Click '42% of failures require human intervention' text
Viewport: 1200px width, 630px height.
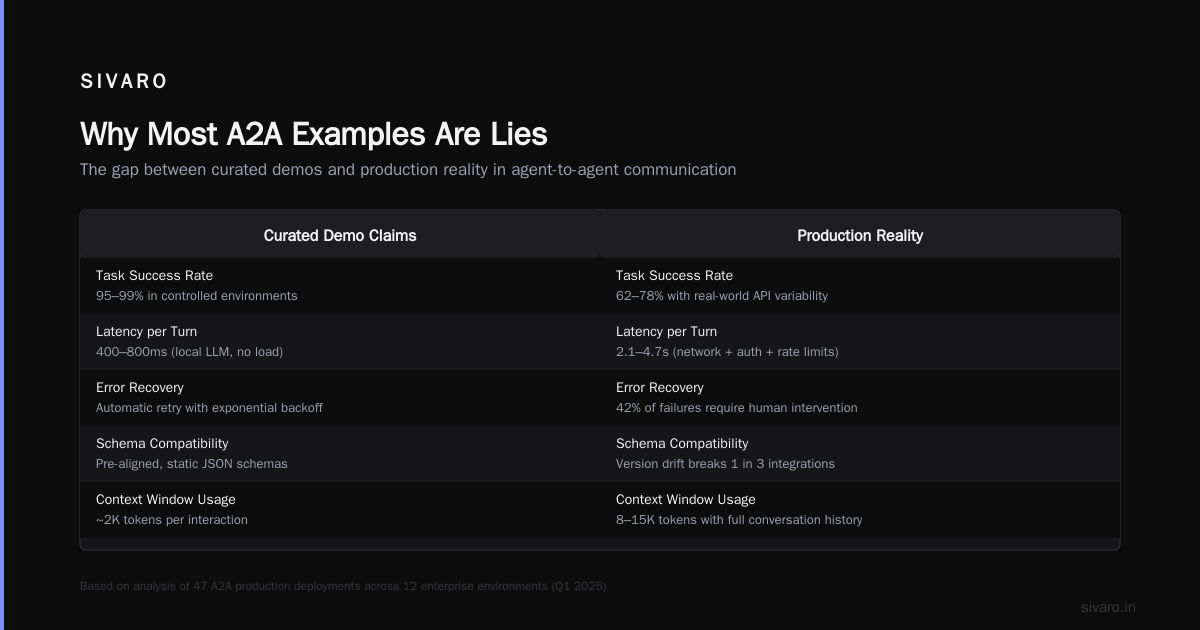coord(737,408)
